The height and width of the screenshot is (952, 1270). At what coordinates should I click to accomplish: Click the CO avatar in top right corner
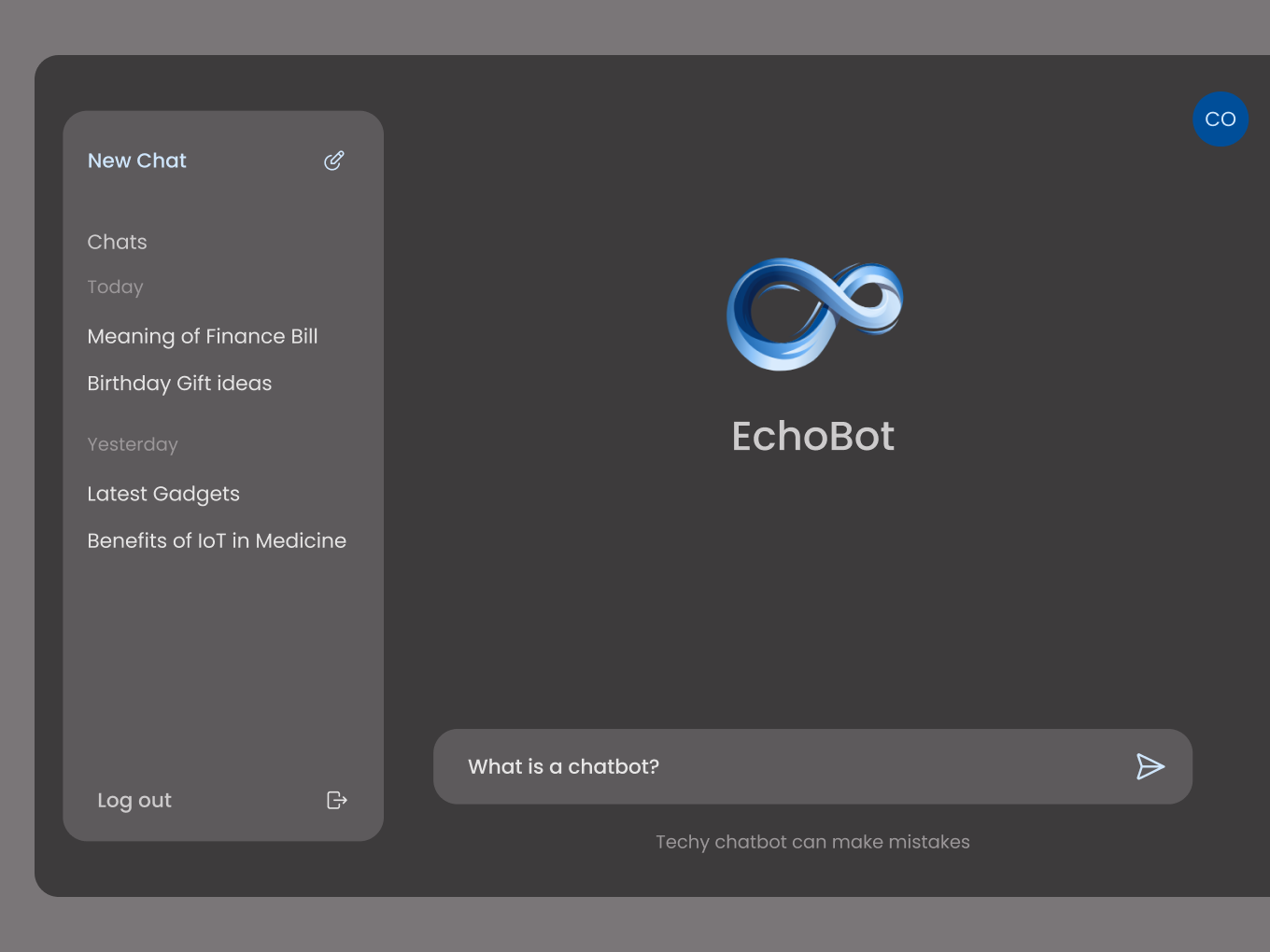coord(1220,119)
